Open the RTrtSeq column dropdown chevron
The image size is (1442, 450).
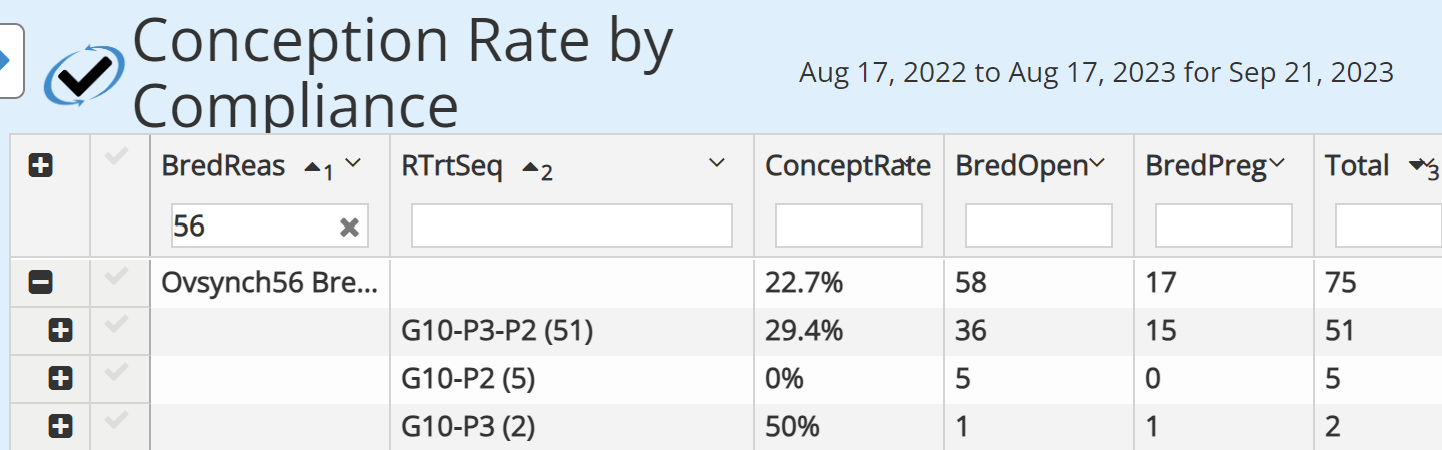tap(716, 165)
